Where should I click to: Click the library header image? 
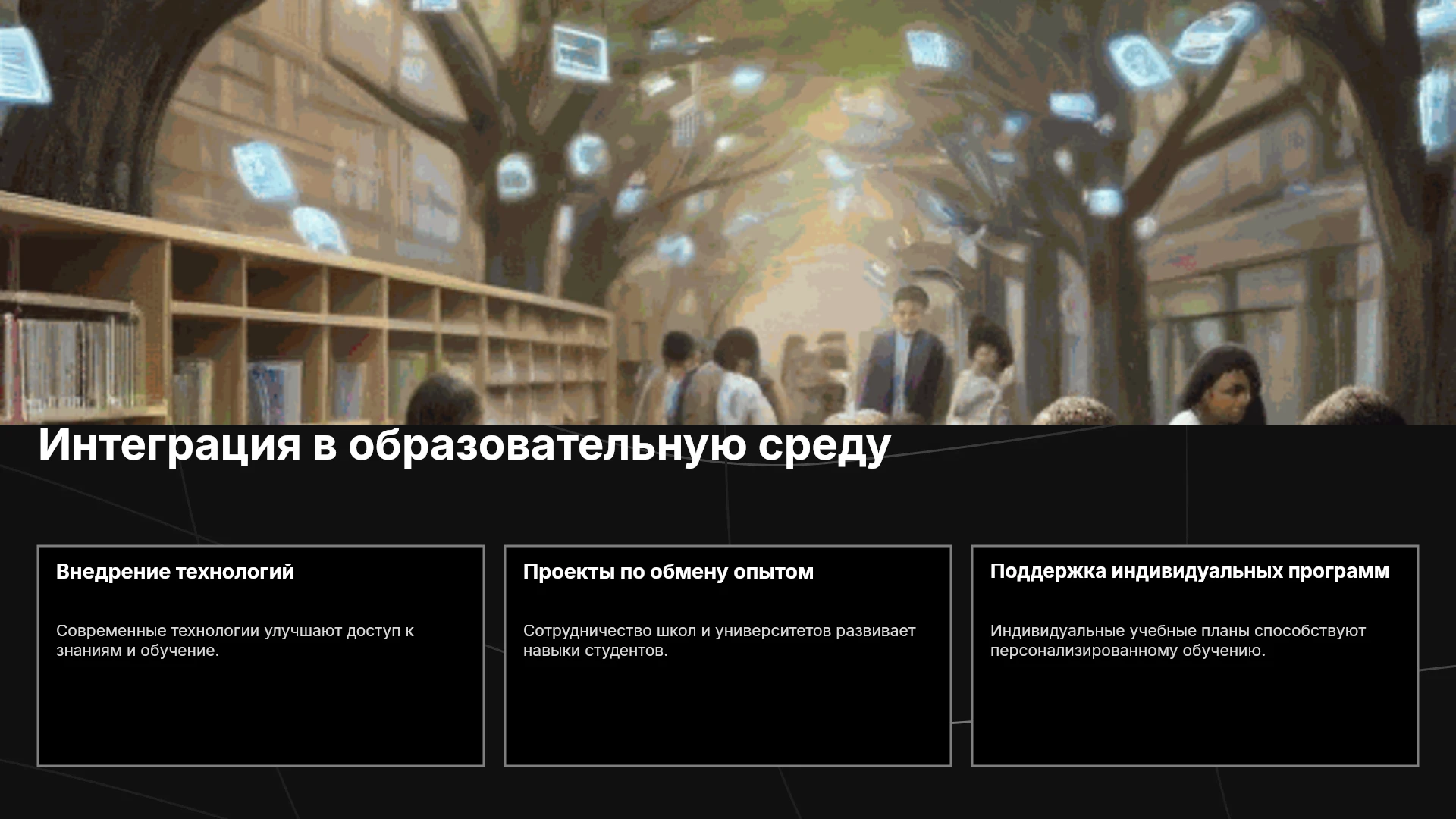click(728, 212)
